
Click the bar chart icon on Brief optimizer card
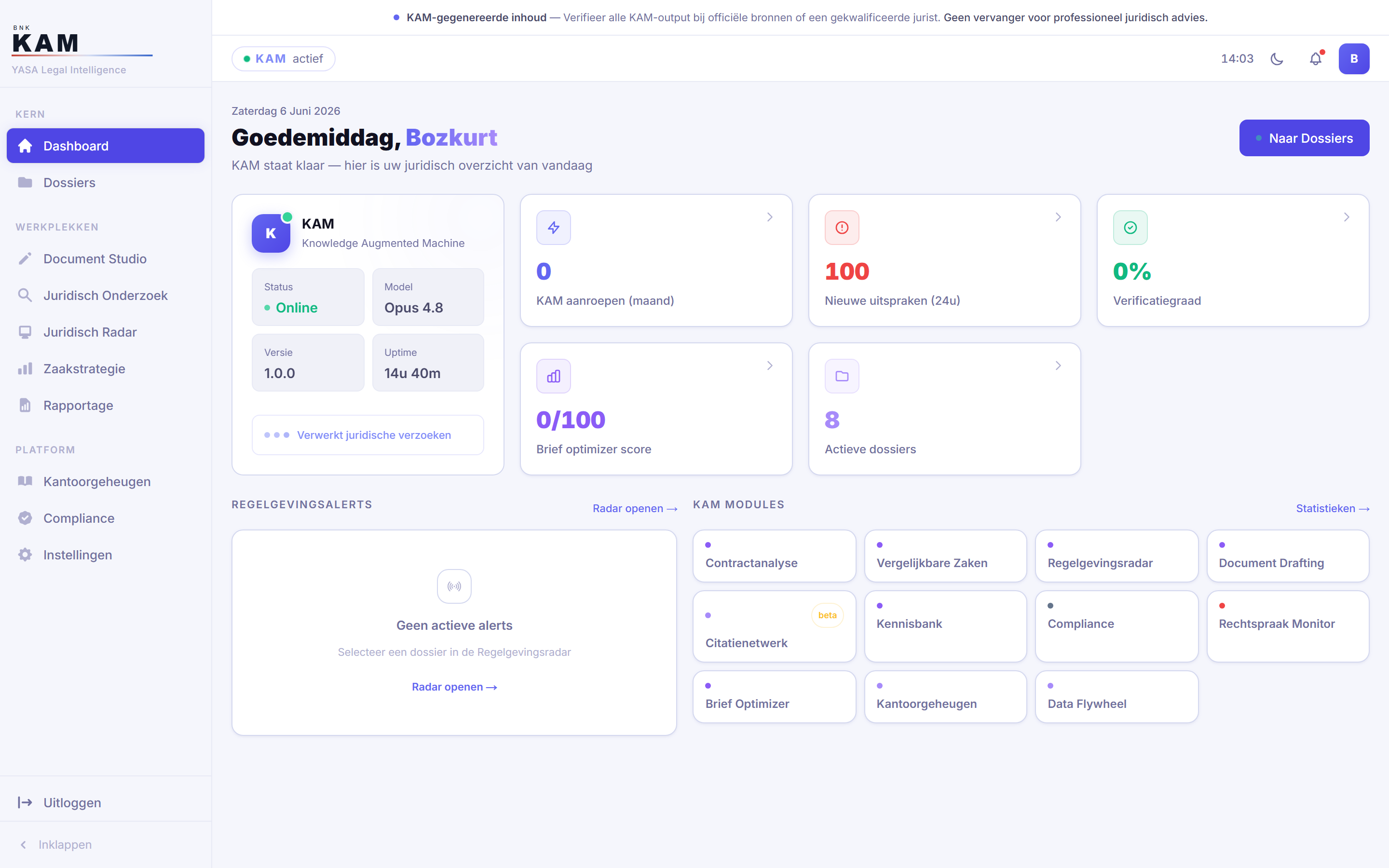click(553, 376)
